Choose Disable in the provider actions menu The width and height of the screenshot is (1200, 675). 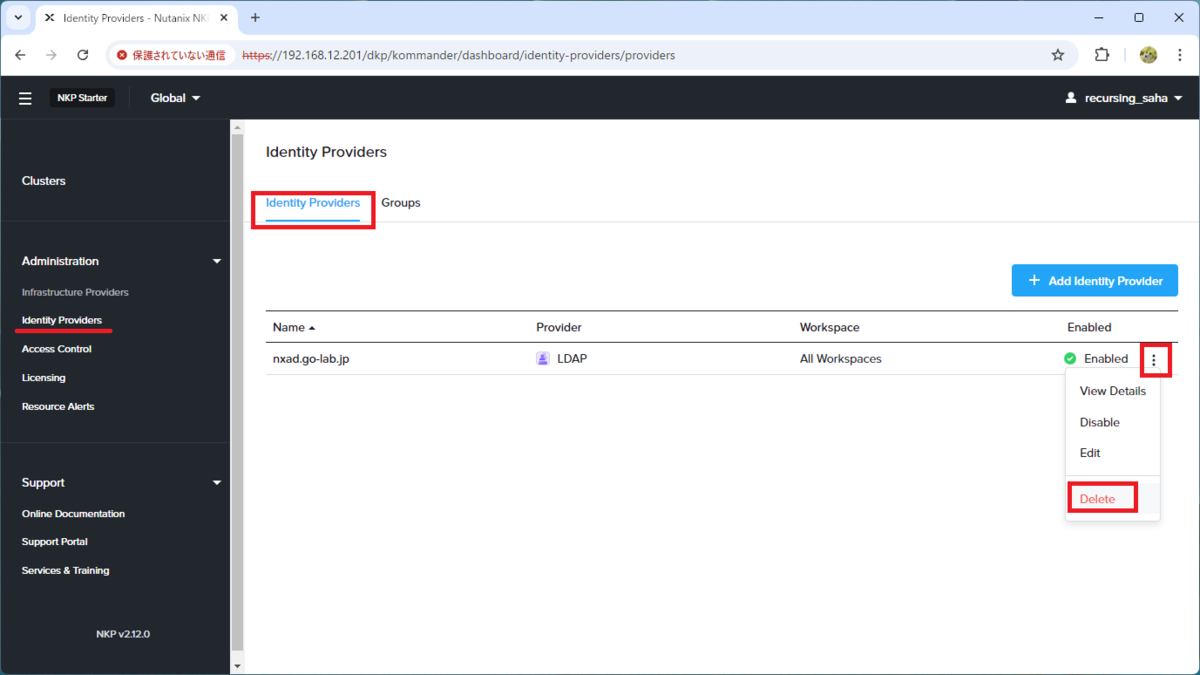coord(1099,422)
